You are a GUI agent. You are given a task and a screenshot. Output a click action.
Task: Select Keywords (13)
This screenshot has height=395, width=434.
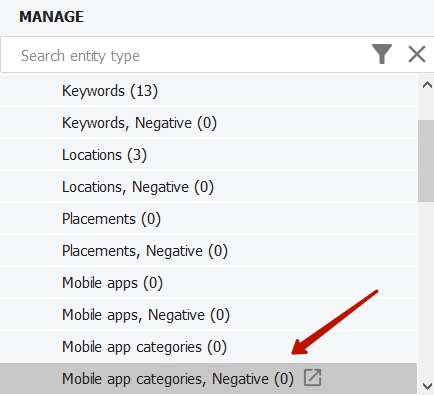pyautogui.click(x=208, y=91)
